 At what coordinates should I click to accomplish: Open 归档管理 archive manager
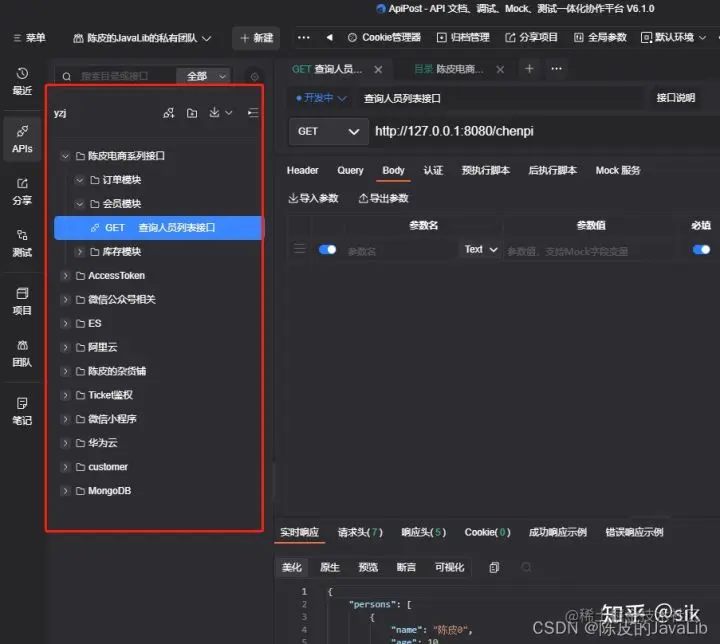click(463, 38)
